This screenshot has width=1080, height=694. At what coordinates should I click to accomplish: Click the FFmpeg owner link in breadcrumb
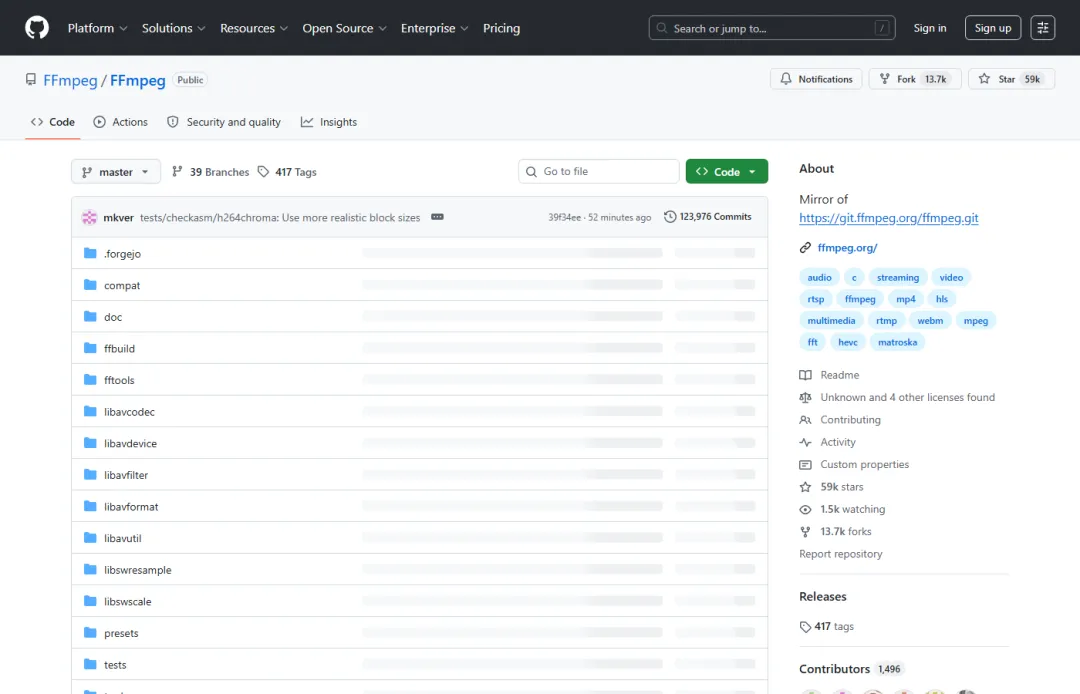tap(70, 81)
